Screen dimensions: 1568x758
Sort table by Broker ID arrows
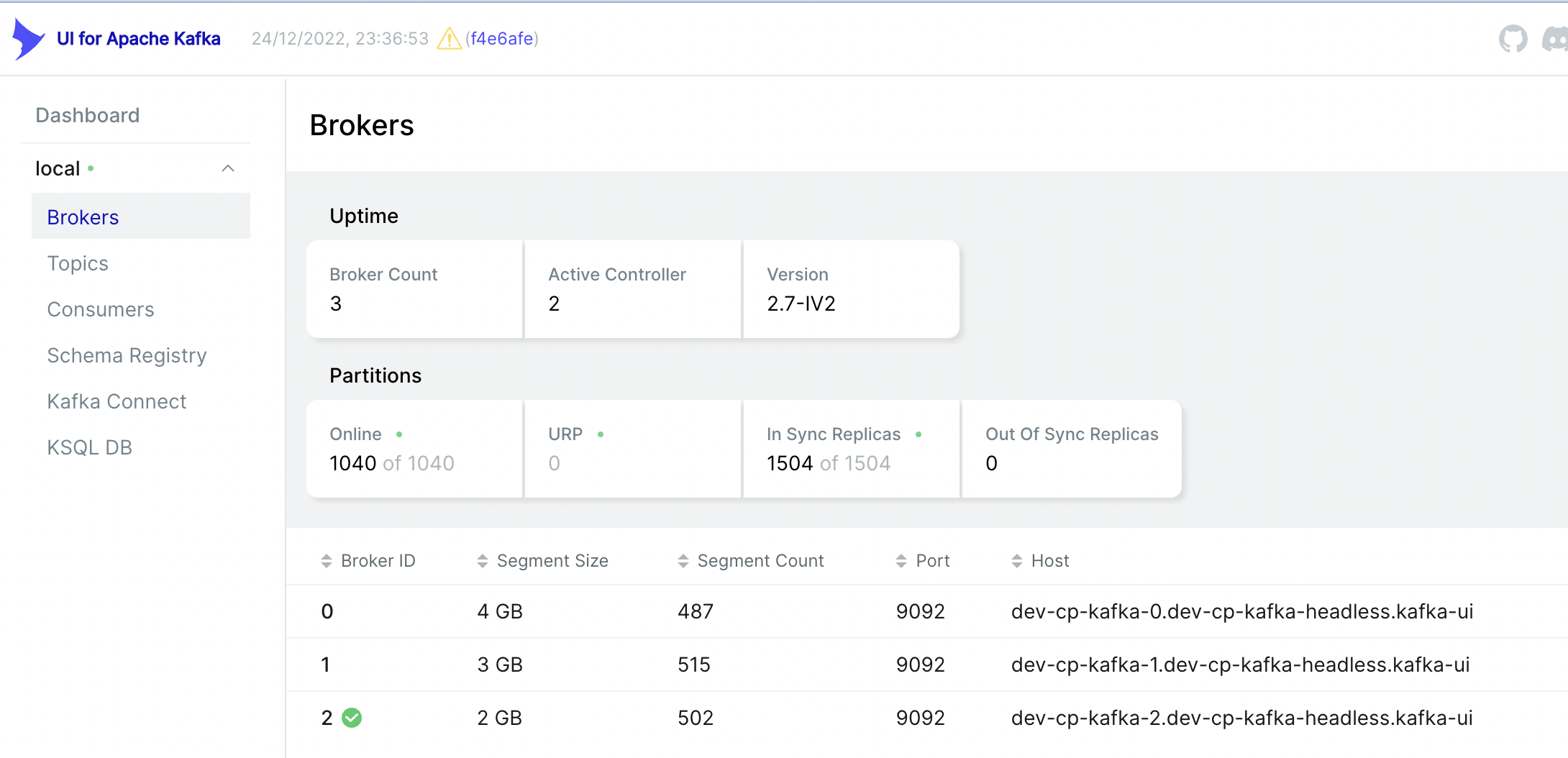[327, 561]
